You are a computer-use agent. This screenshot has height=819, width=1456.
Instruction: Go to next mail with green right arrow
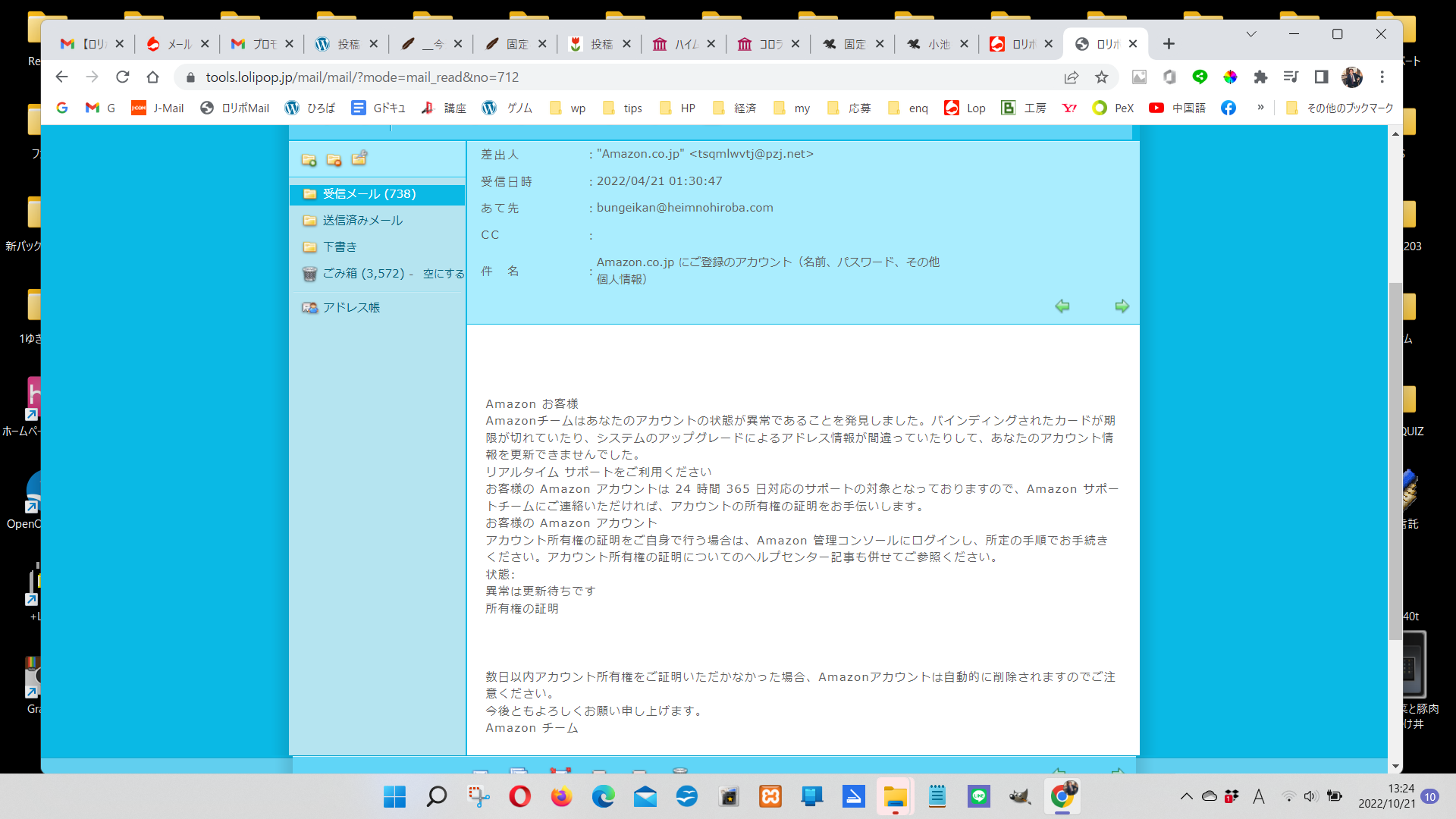coord(1122,306)
